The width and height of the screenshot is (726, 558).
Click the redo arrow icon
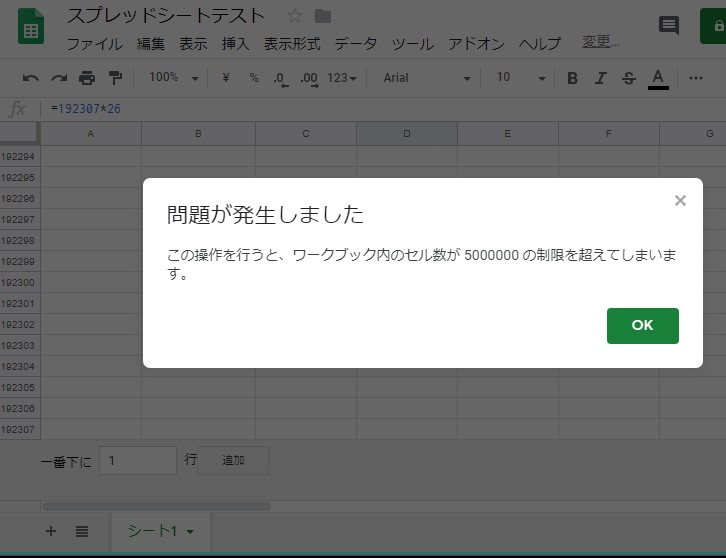click(x=59, y=78)
